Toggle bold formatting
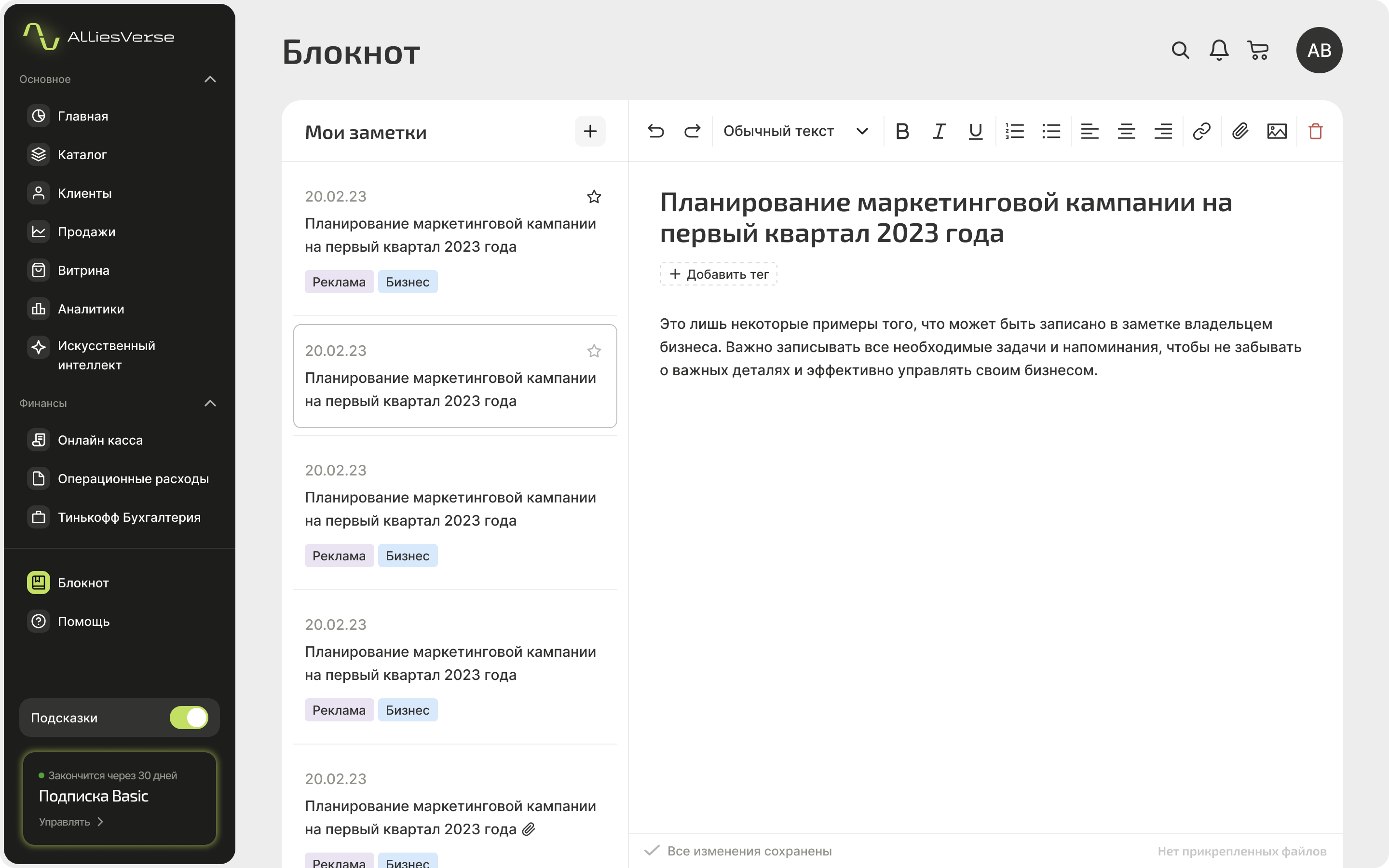 902,132
